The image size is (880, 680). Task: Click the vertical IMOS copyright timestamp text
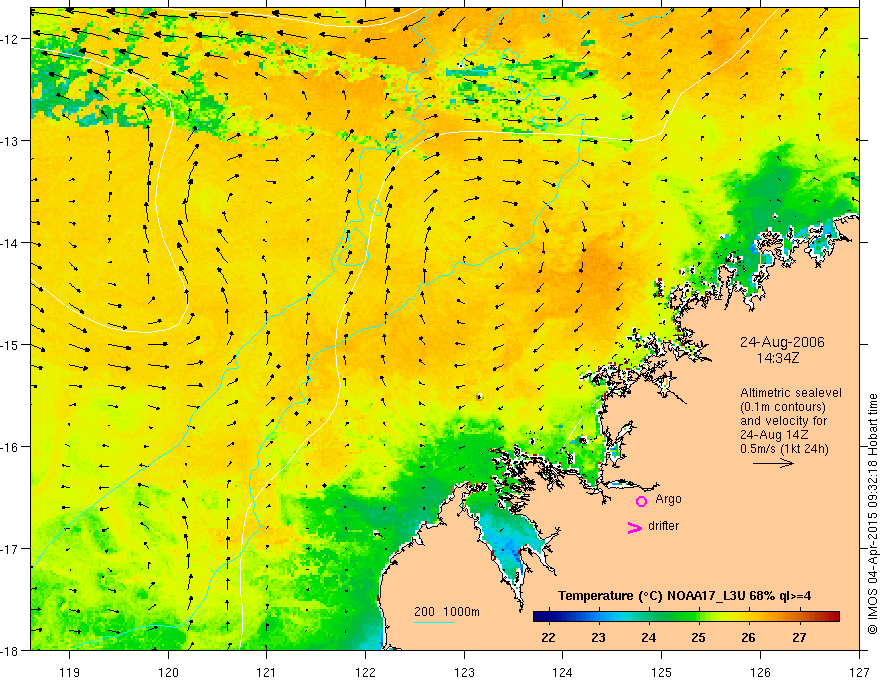click(872, 514)
